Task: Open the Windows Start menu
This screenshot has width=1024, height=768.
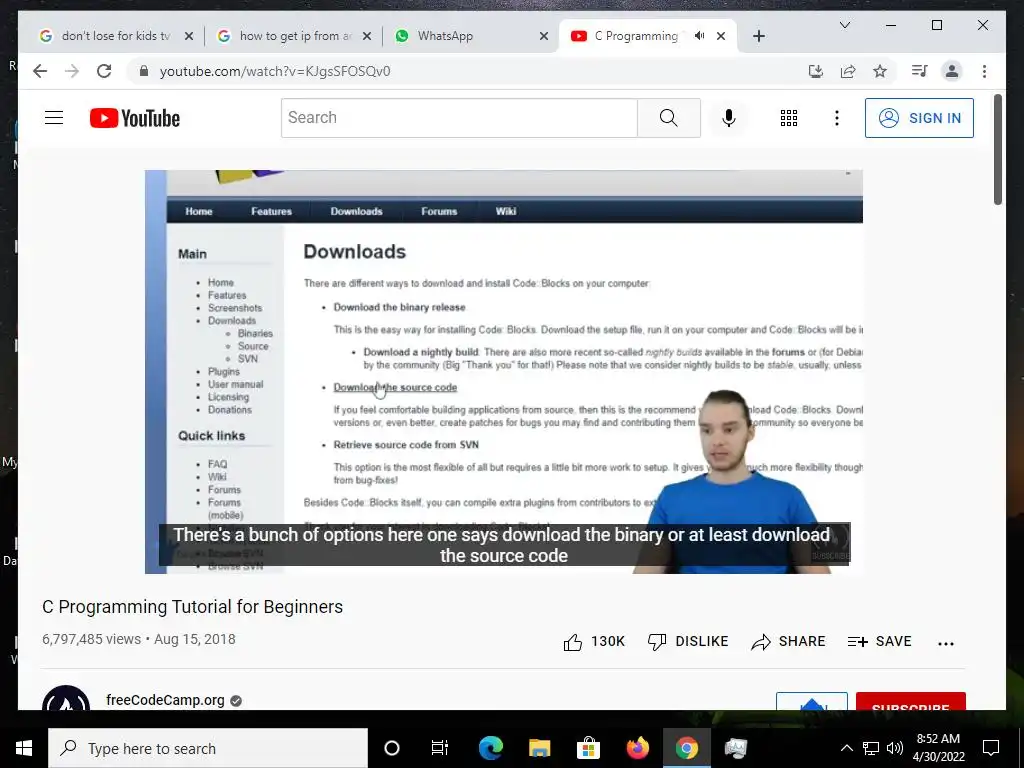Action: pos(24,748)
